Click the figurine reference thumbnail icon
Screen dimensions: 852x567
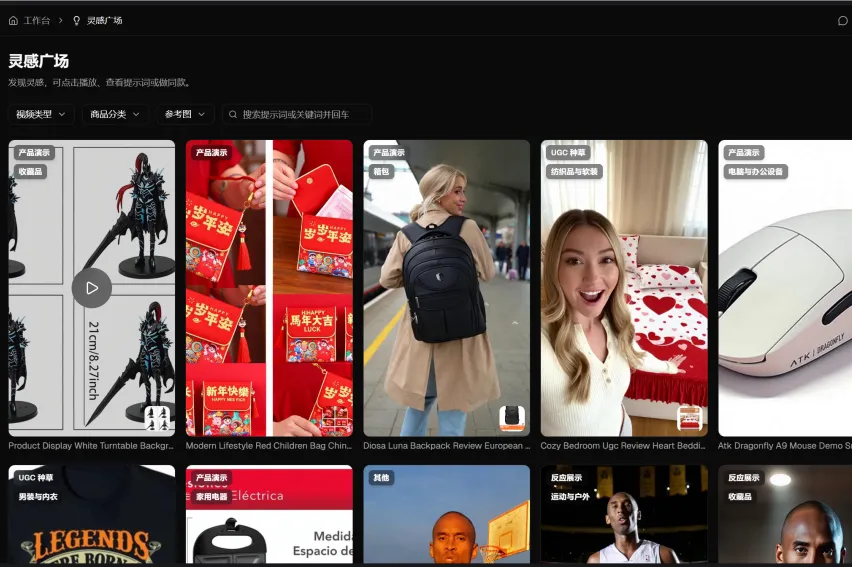(x=157, y=418)
